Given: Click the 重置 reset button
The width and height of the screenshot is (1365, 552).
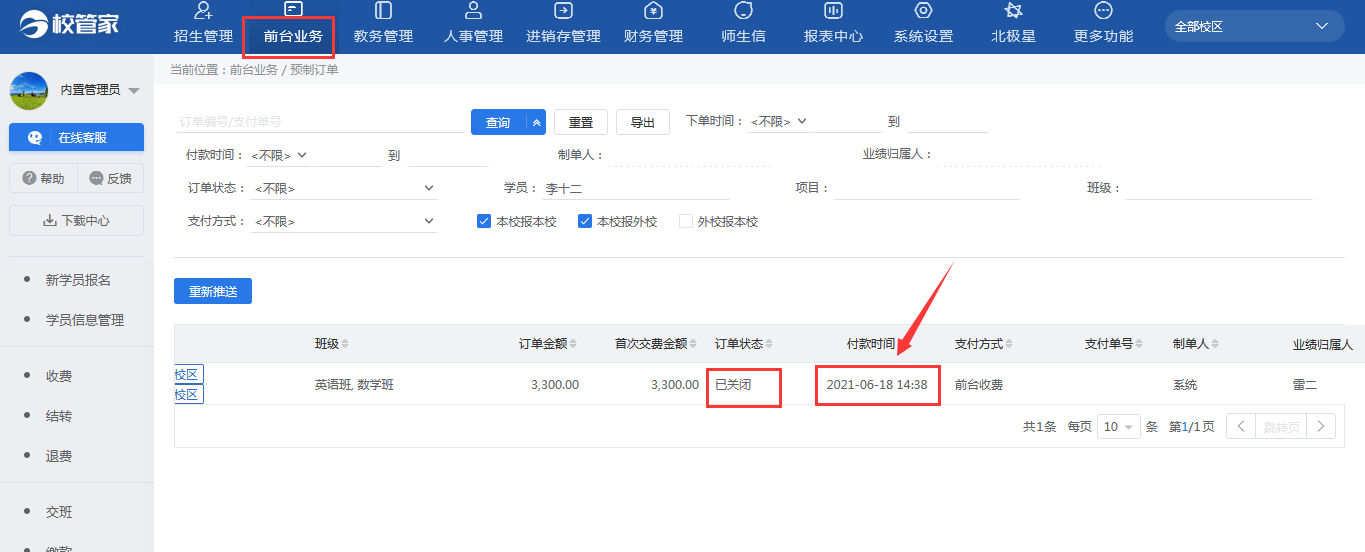Looking at the screenshot, I should point(581,122).
